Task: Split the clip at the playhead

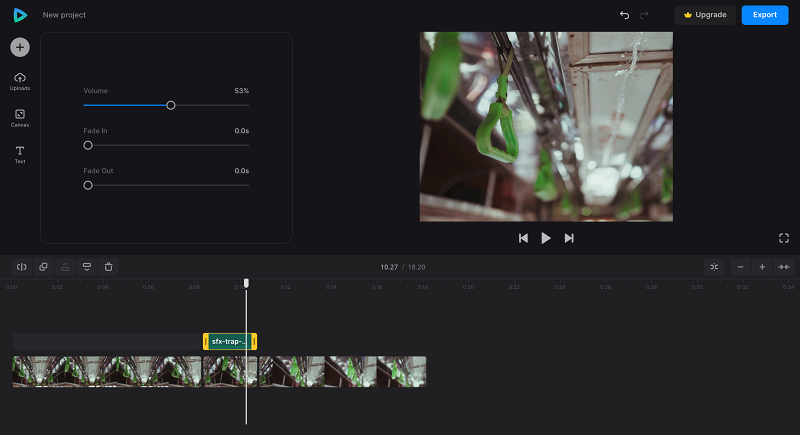Action: coord(21,267)
